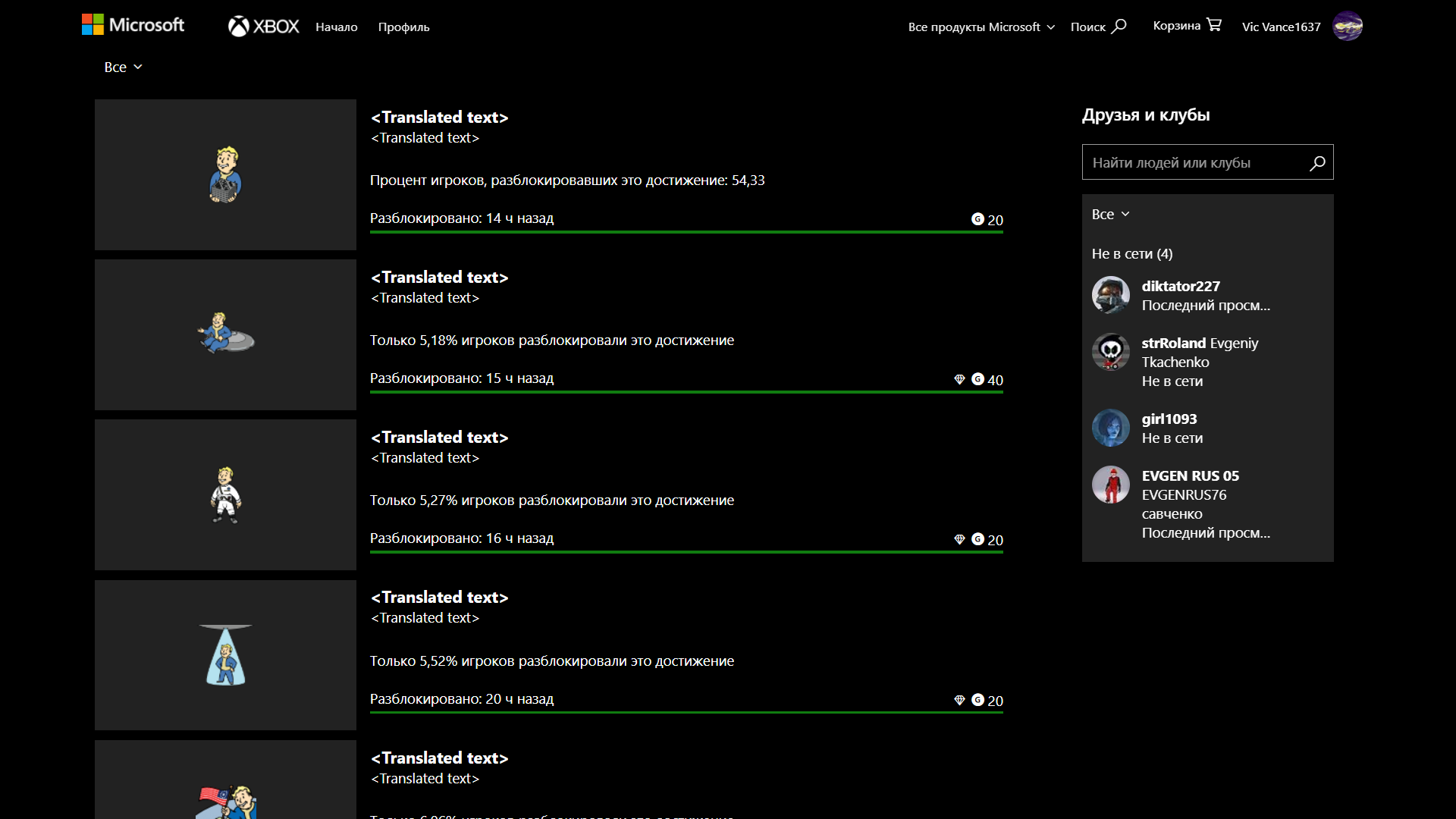Open girl1093's profile link
The image size is (1456, 819).
point(1169,419)
